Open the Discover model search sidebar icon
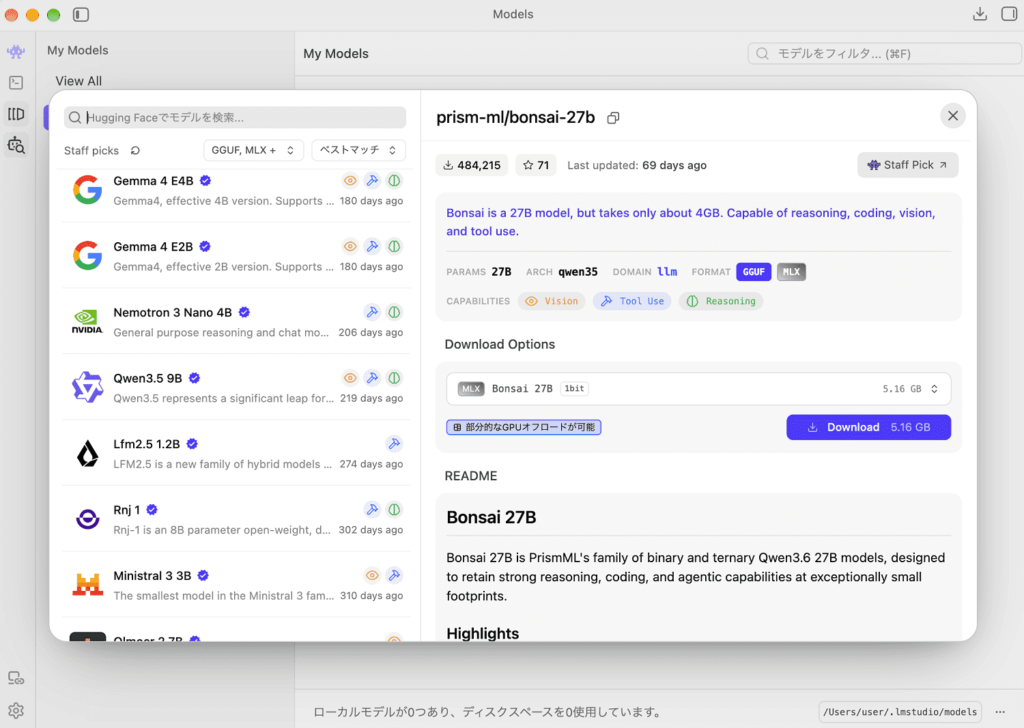1024x728 pixels. (16, 145)
